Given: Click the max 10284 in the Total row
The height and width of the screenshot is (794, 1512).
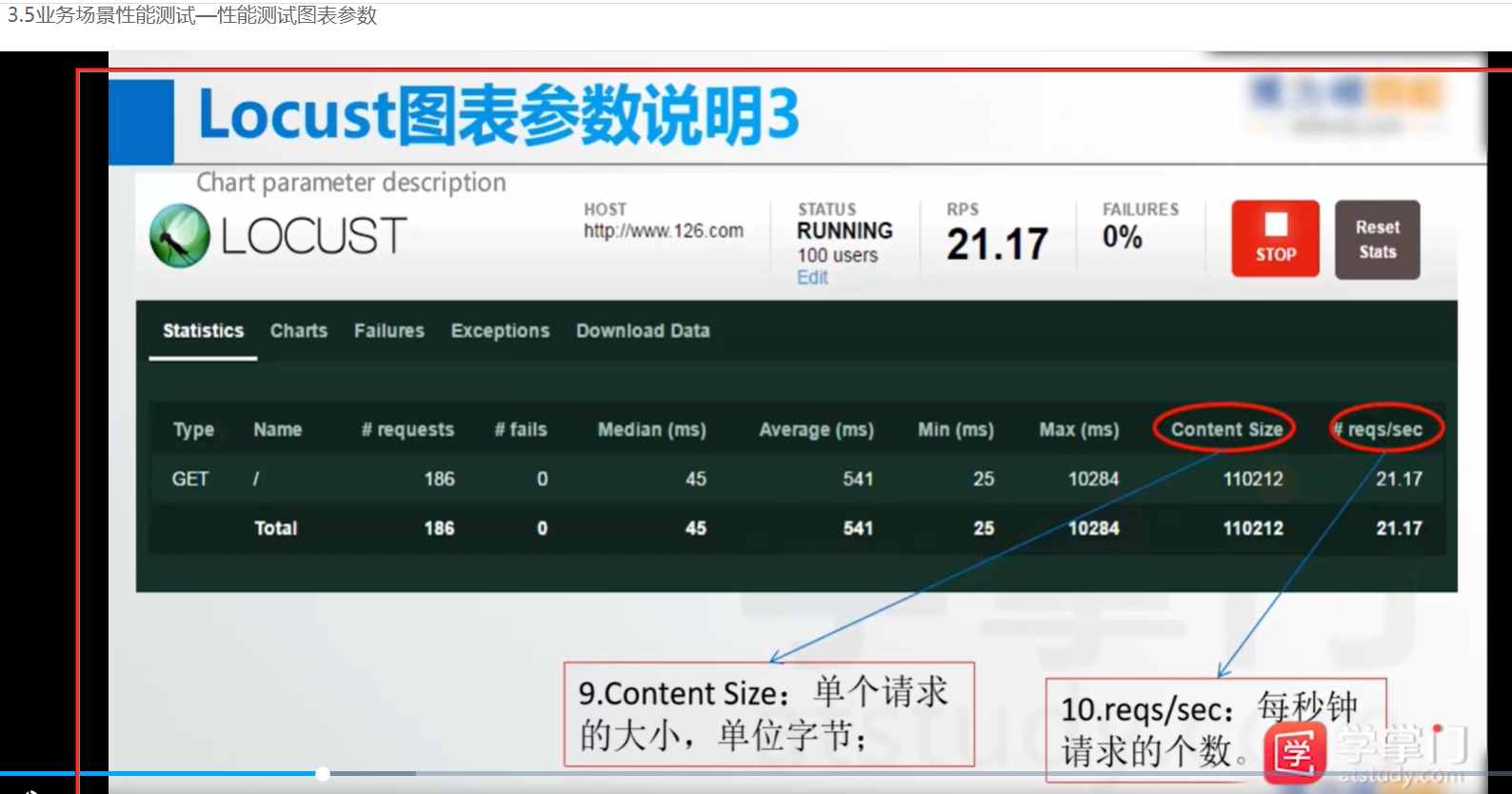Looking at the screenshot, I should (1093, 528).
